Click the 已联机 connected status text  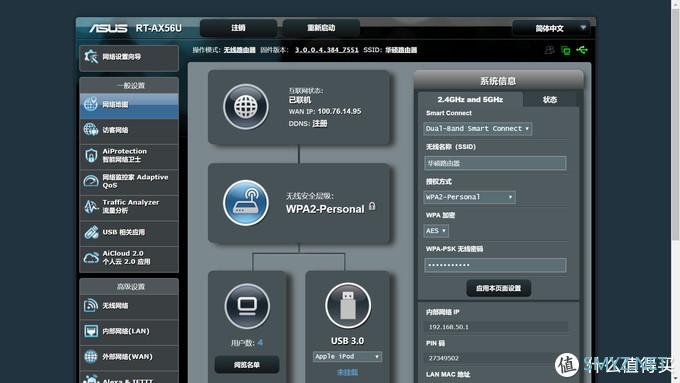(300, 100)
